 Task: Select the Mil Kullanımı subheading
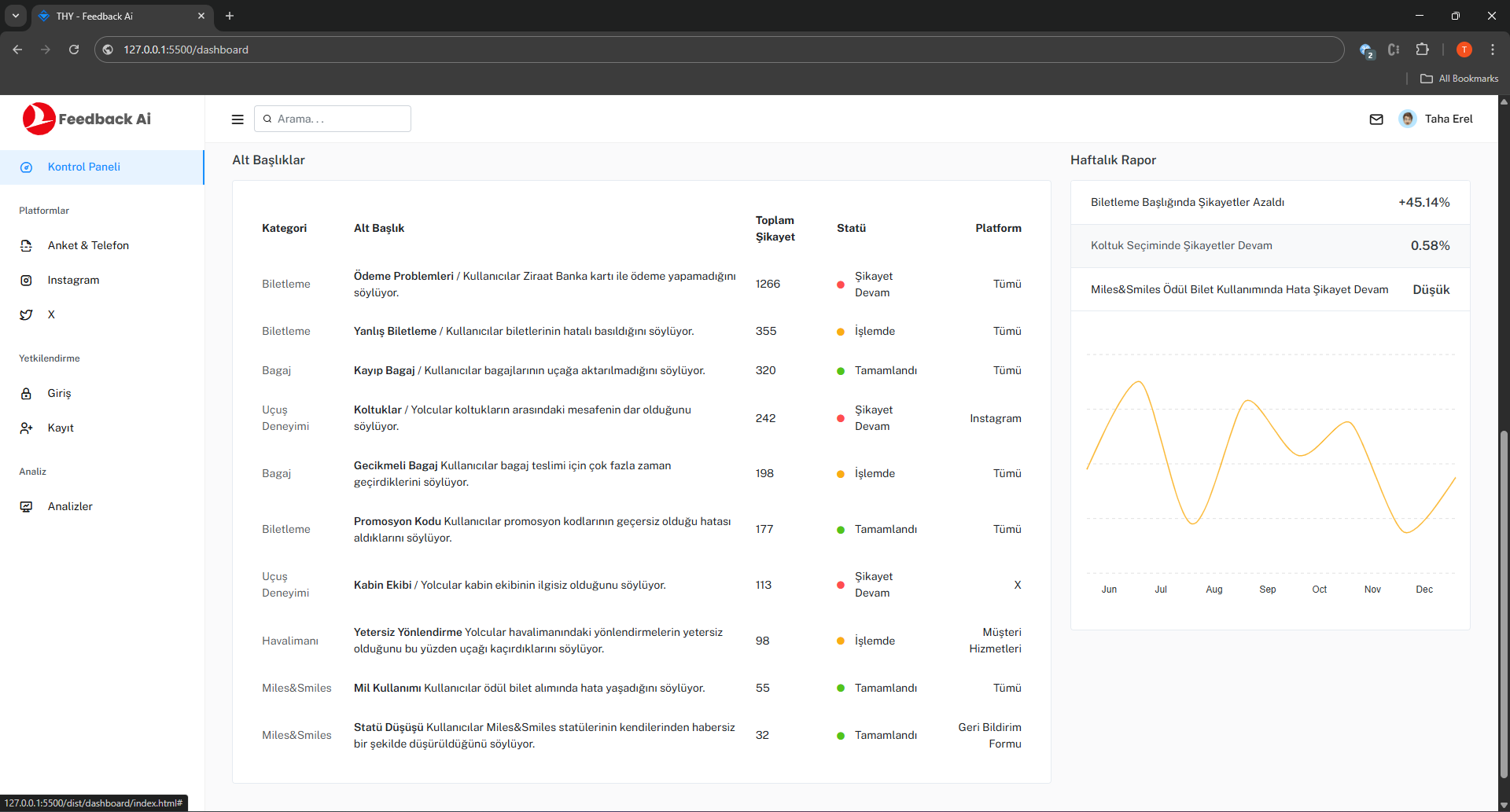[388, 689]
